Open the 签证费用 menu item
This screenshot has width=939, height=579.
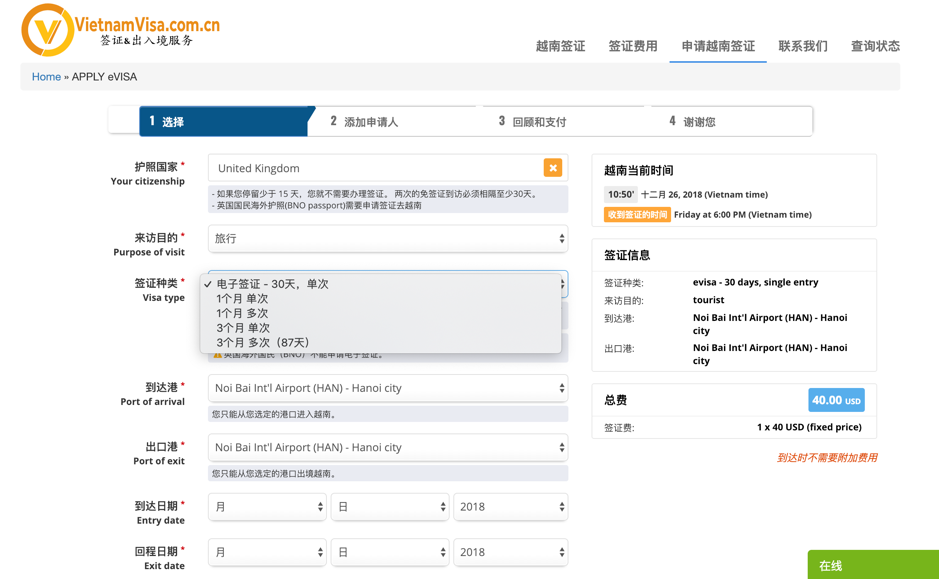coord(633,46)
